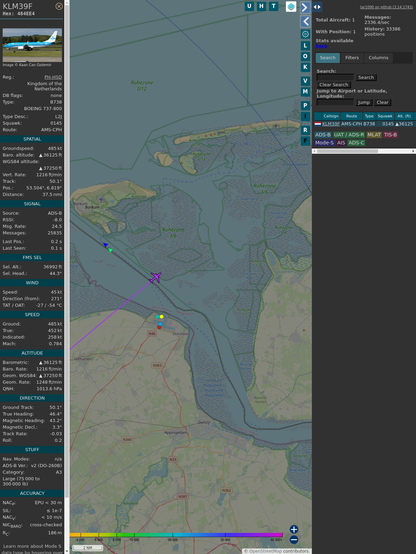Screen dimensions: 416x554
Task: Click the Mode-S legend label
Action: click(324, 143)
